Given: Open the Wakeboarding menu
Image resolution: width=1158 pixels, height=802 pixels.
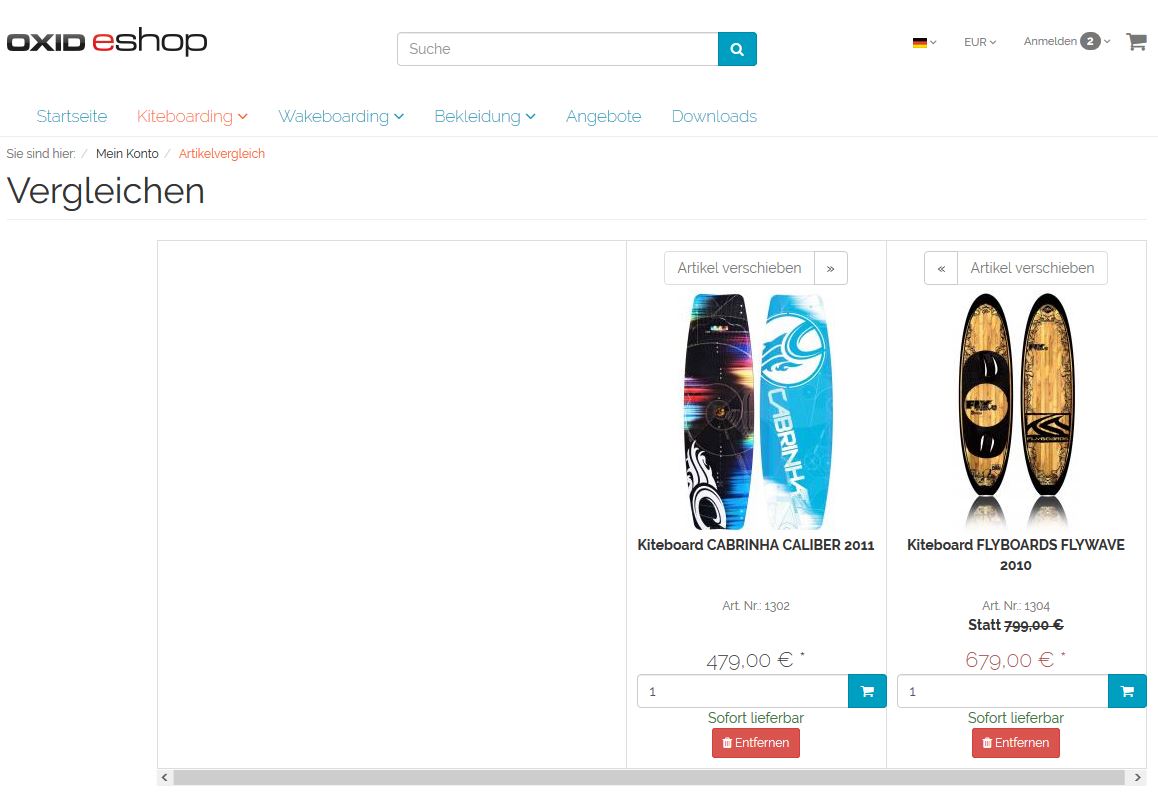Looking at the screenshot, I should click(x=340, y=117).
